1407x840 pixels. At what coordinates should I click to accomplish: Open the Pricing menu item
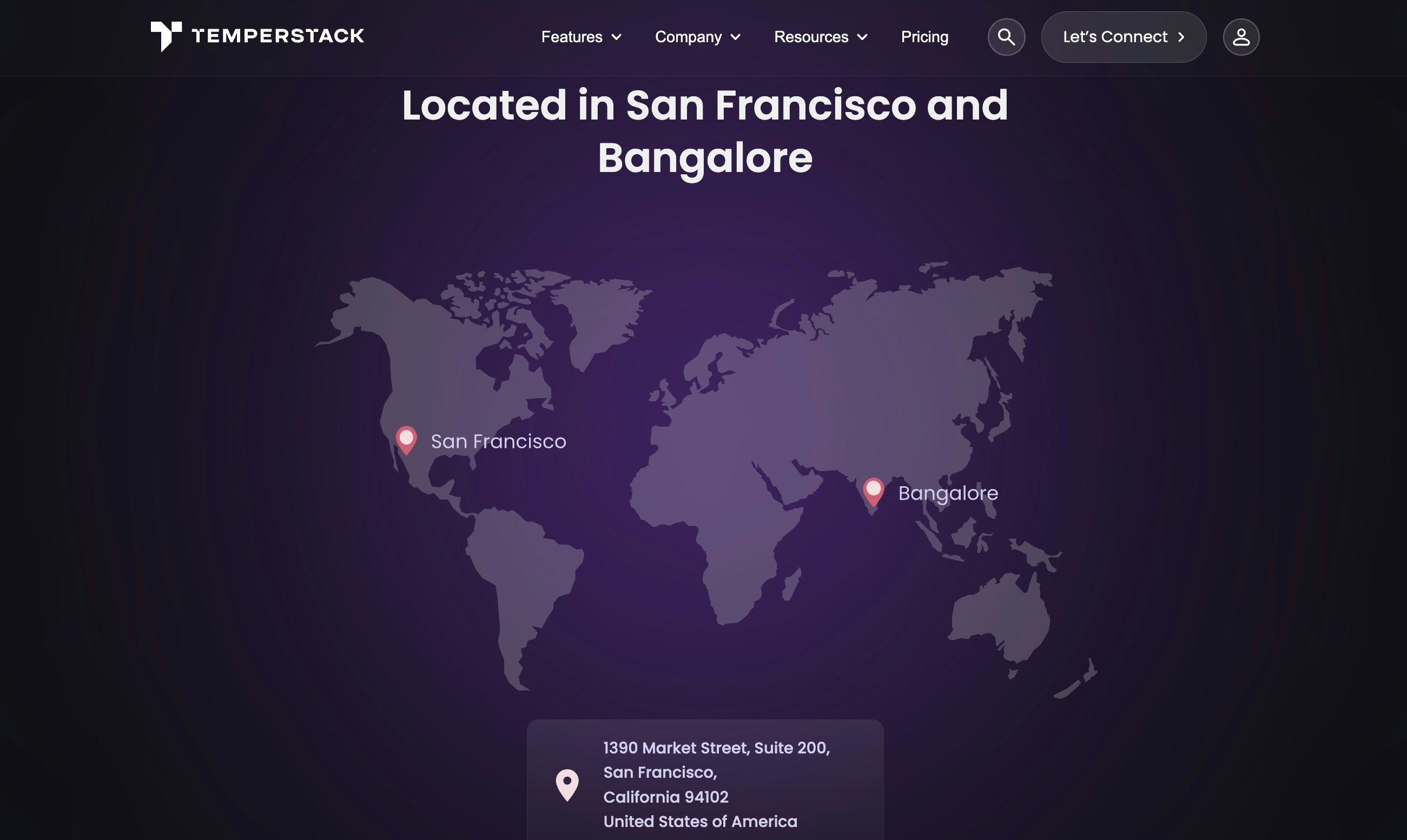point(924,37)
